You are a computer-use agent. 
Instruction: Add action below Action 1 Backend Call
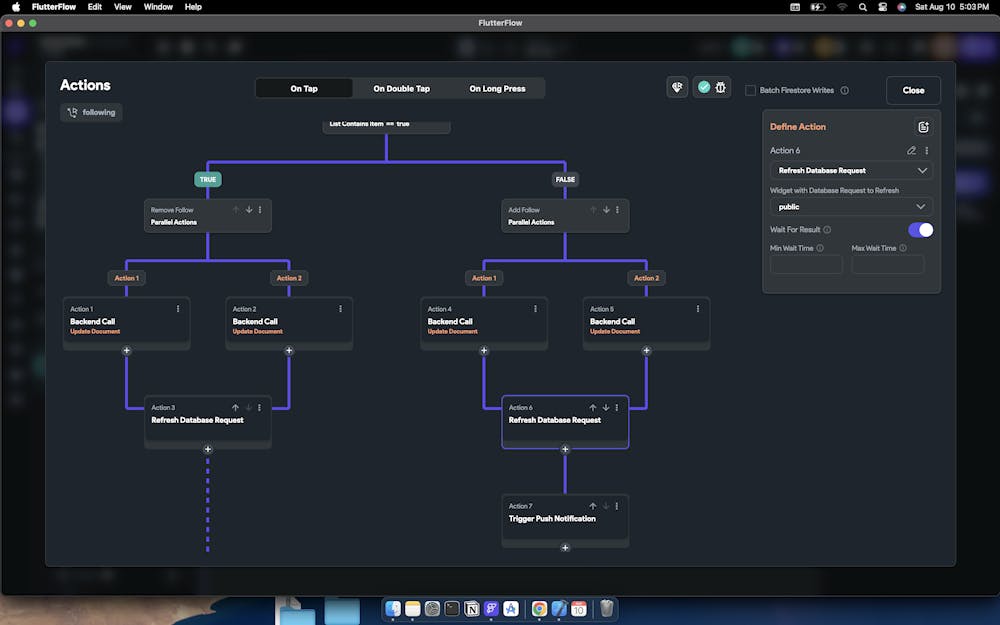point(126,351)
